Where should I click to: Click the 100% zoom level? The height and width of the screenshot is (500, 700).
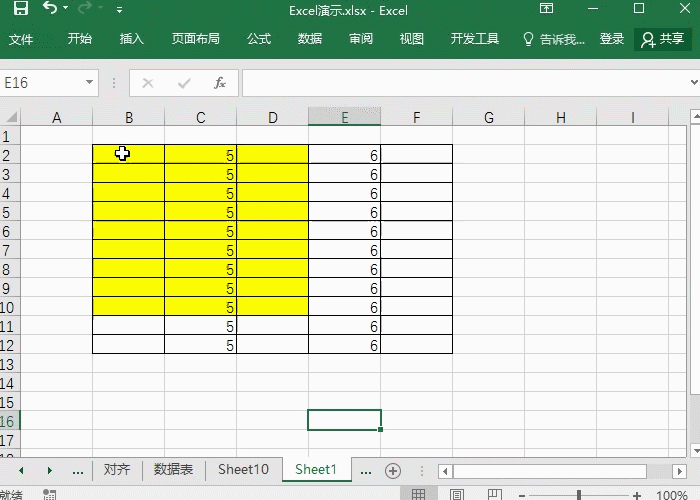click(672, 495)
